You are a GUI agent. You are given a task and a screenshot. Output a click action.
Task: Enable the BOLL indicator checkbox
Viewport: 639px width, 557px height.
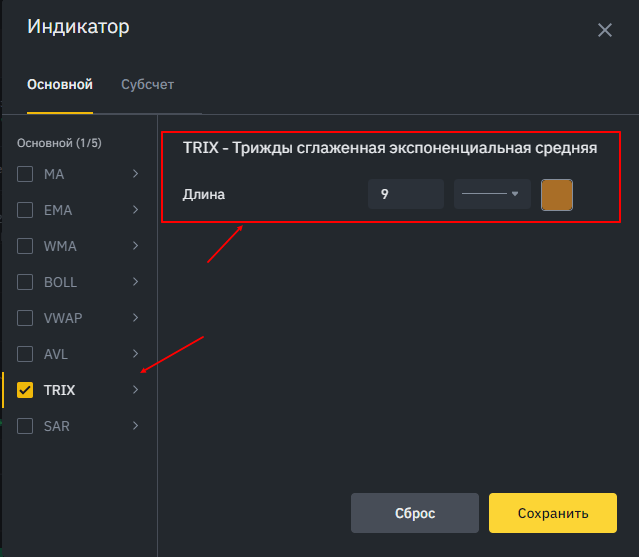click(26, 283)
